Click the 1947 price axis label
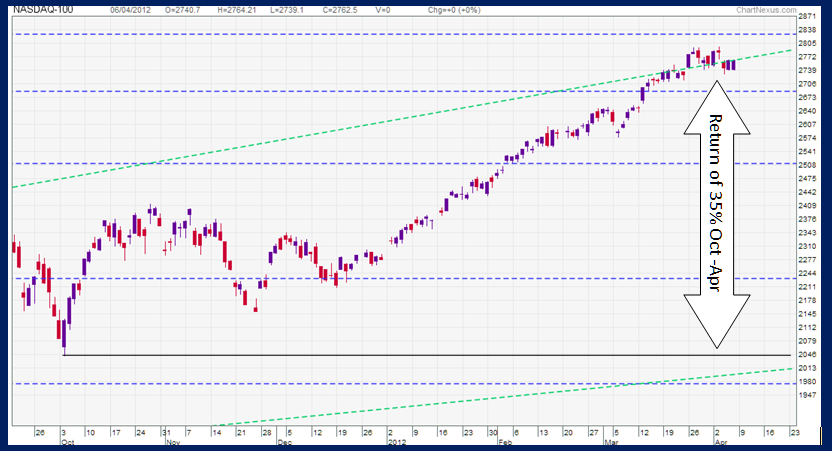832x451 pixels. tap(807, 395)
